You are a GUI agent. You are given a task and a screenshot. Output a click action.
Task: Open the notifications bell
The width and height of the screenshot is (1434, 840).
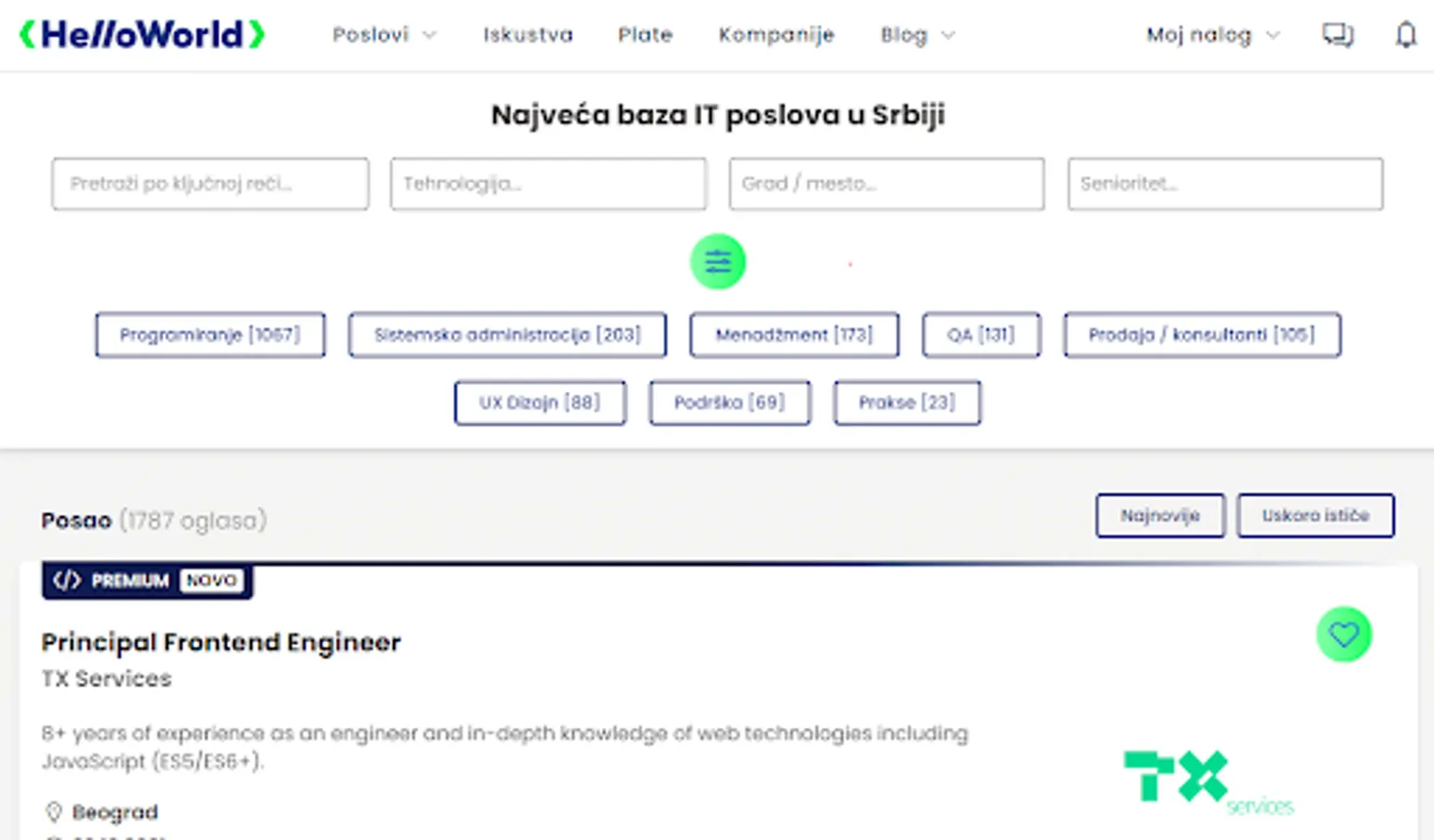pyautogui.click(x=1405, y=35)
